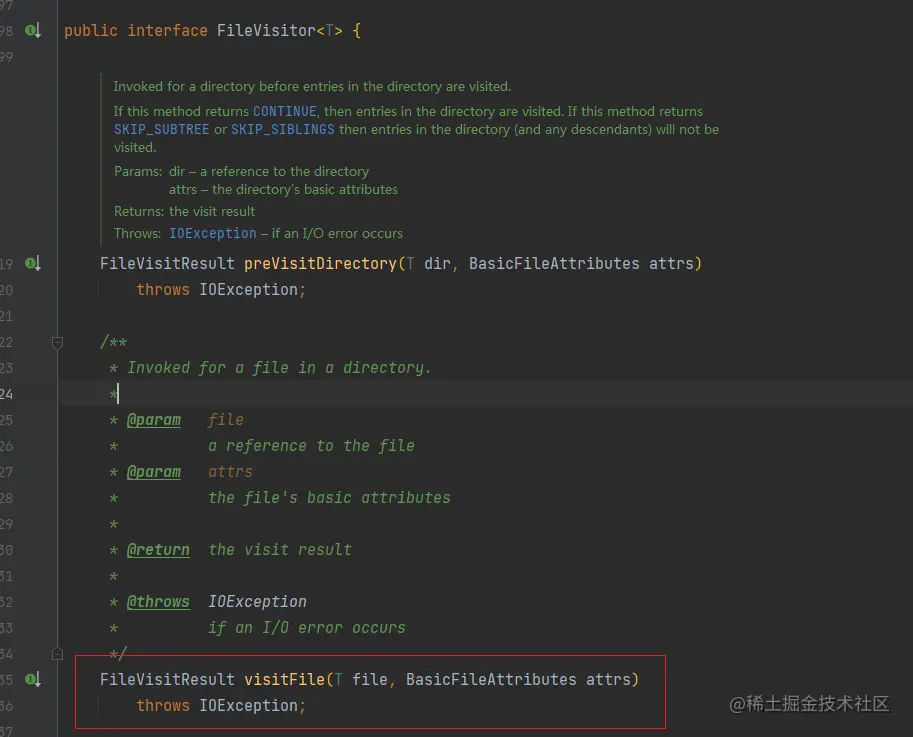This screenshot has width=913, height=737.
Task: Click 'the visit result' in @return line
Action: click(280, 550)
